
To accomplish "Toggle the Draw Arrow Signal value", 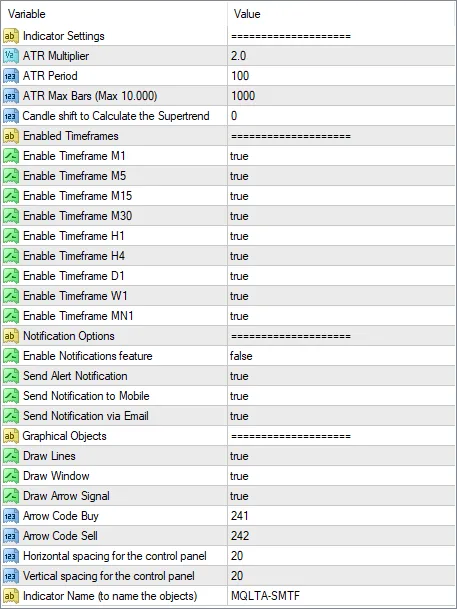I will coord(239,496).
